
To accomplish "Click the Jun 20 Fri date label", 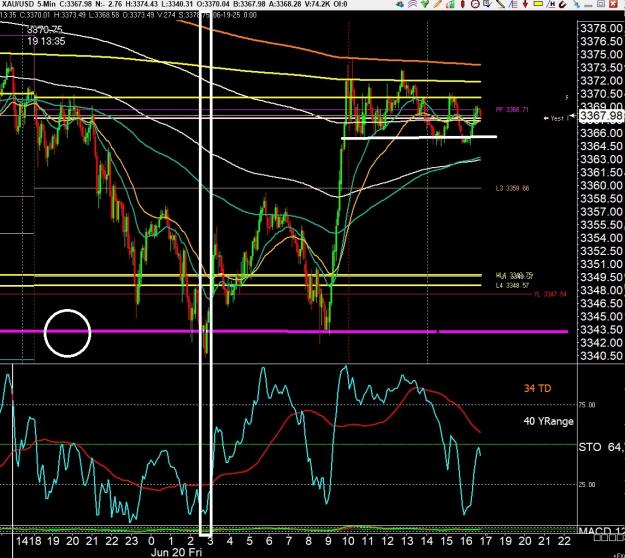I will [176, 552].
